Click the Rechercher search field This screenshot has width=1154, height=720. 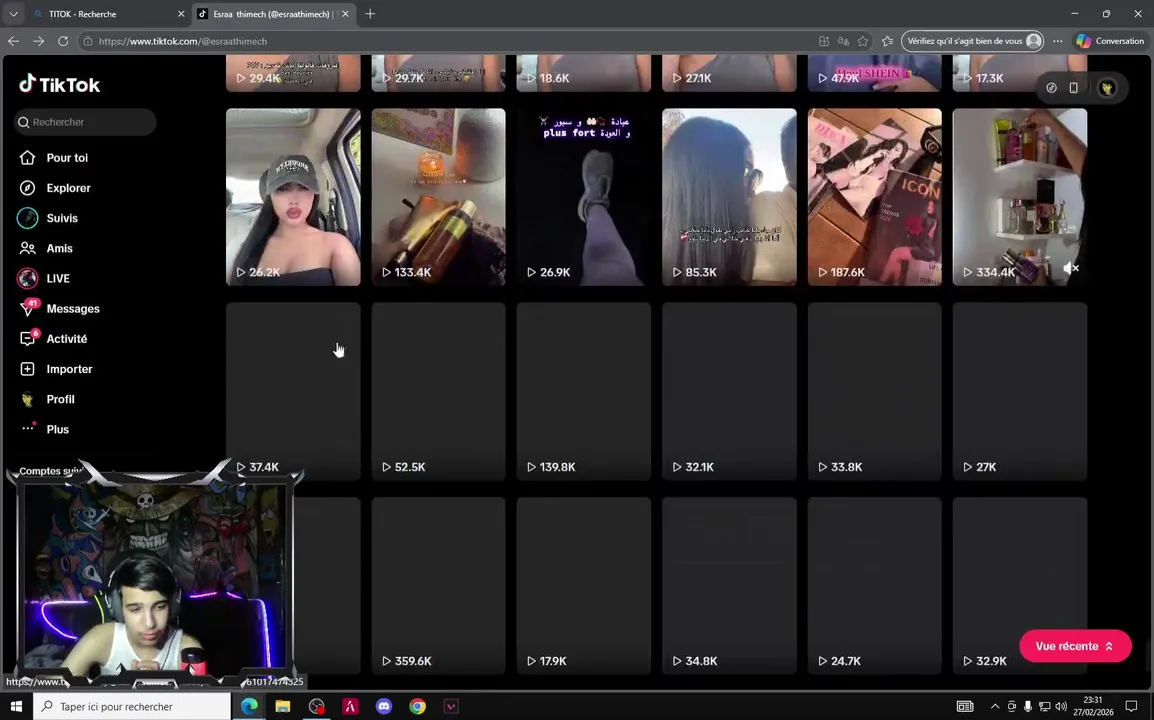(85, 122)
